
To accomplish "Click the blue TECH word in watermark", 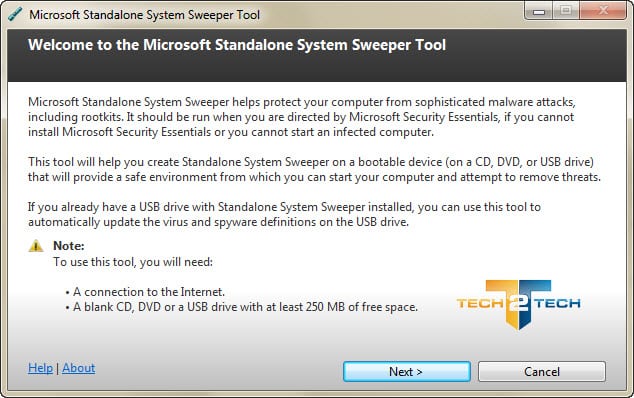I will tap(558, 303).
